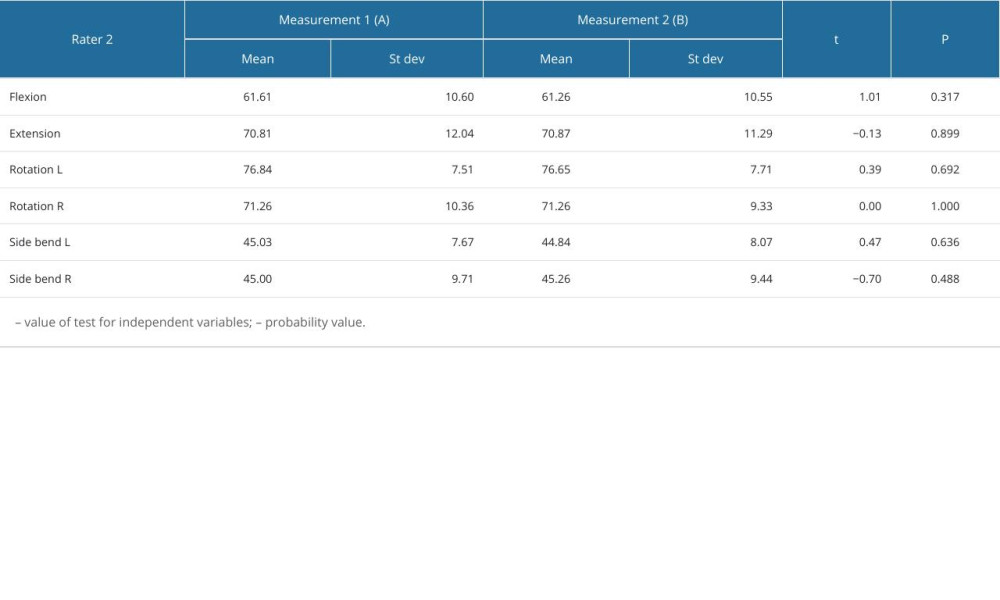This screenshot has width=1000, height=600.
Task: Click Side bend R P value 0.488
Action: tap(945, 279)
